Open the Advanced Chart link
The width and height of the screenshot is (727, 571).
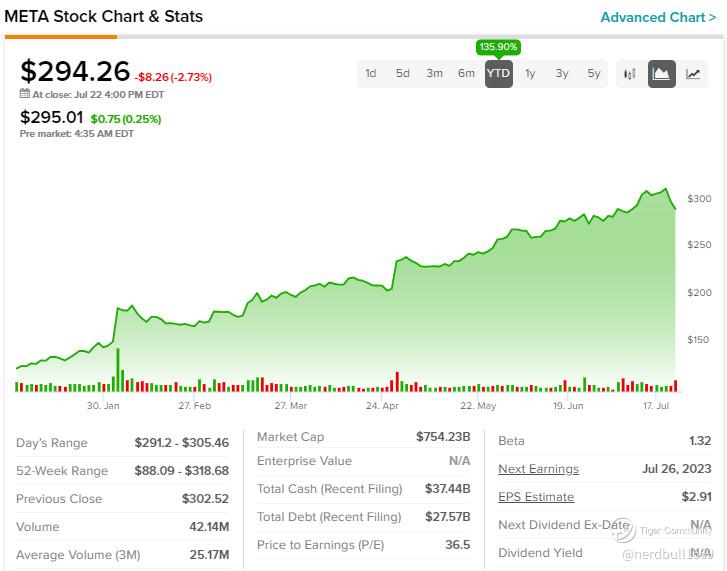pyautogui.click(x=658, y=18)
